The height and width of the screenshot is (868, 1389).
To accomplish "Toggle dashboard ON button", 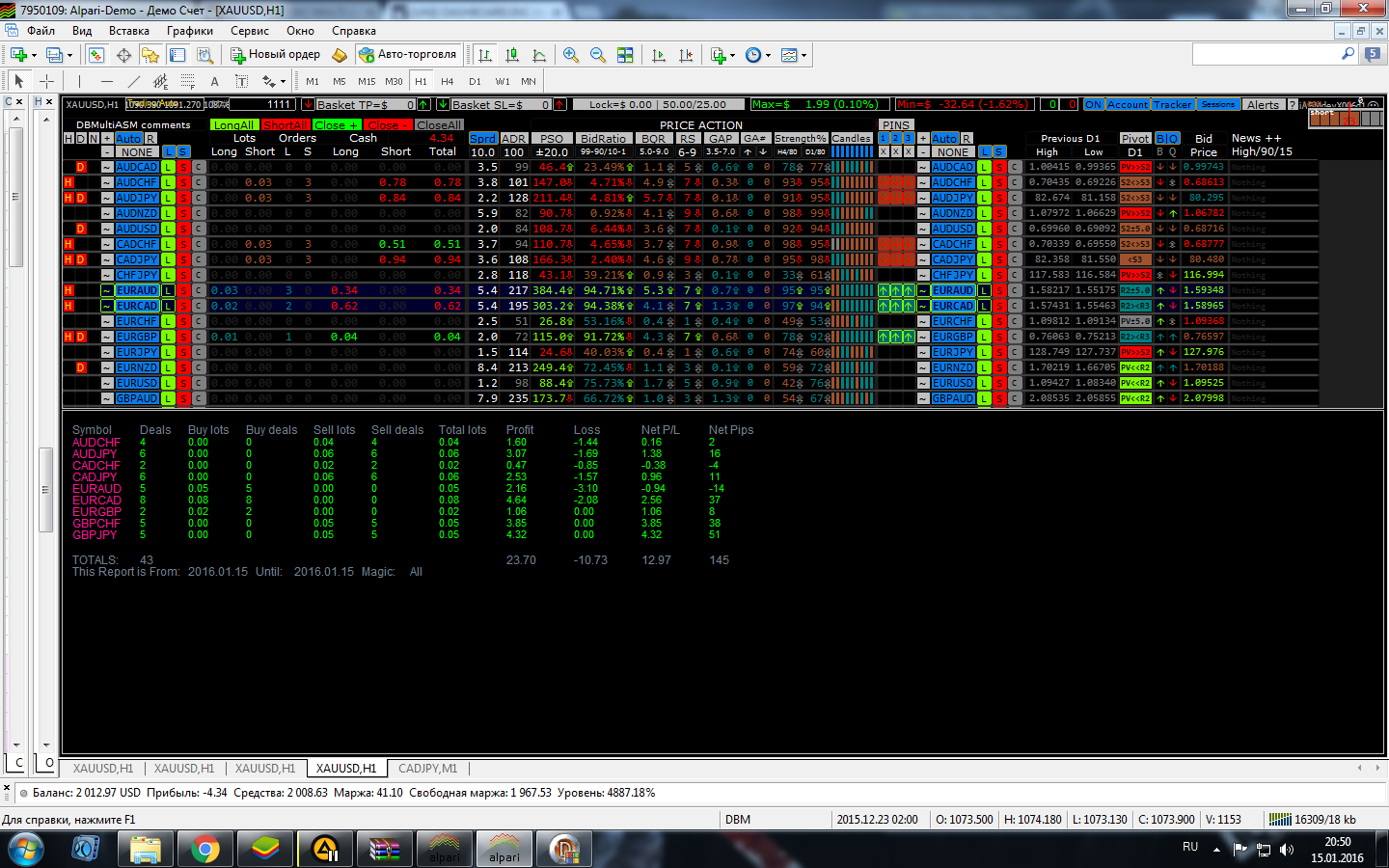I will [x=1093, y=104].
